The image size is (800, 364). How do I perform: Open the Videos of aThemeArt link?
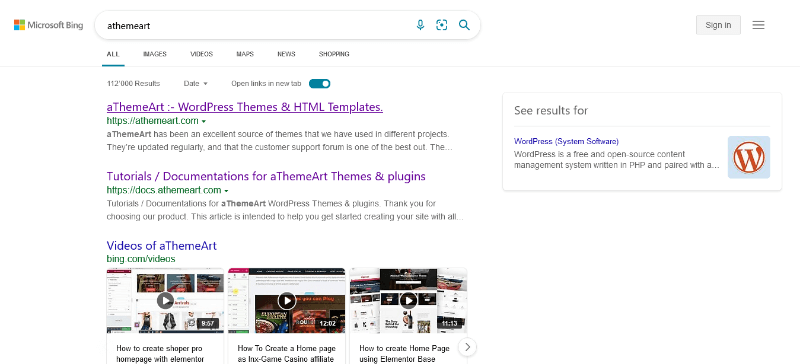click(x=162, y=246)
